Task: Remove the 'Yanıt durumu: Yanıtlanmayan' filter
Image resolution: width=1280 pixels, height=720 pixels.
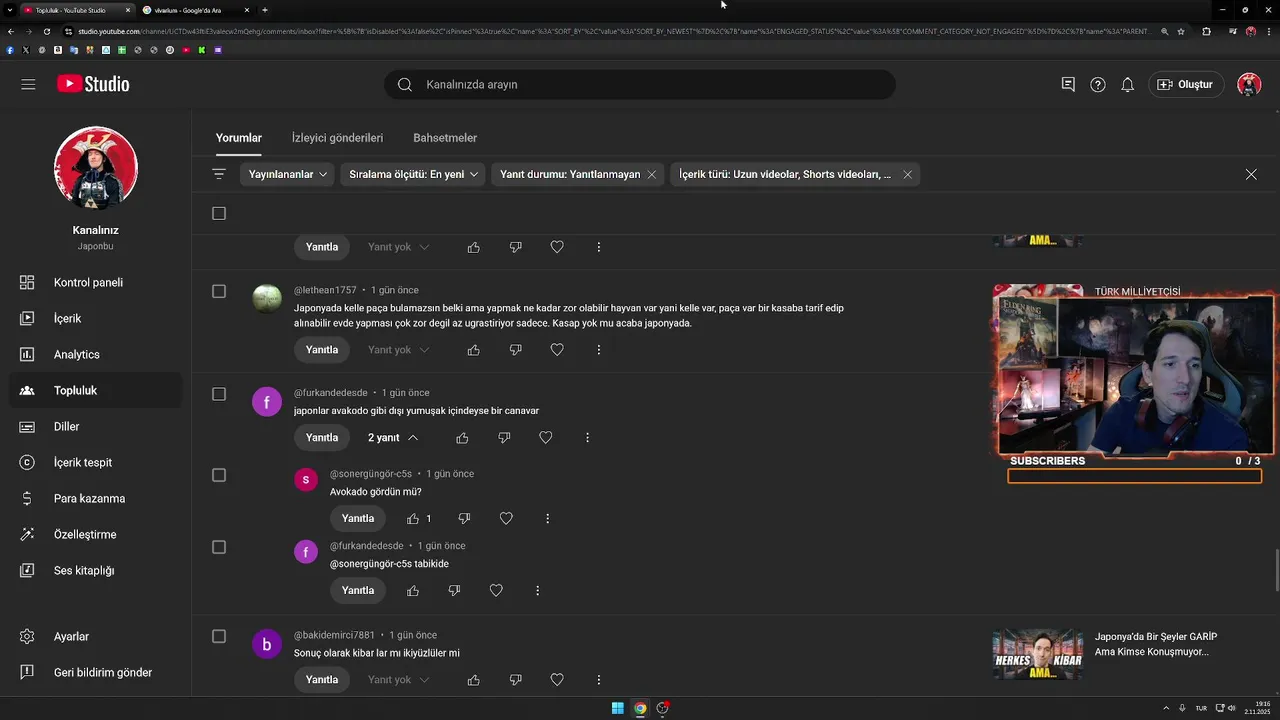Action: [x=652, y=174]
